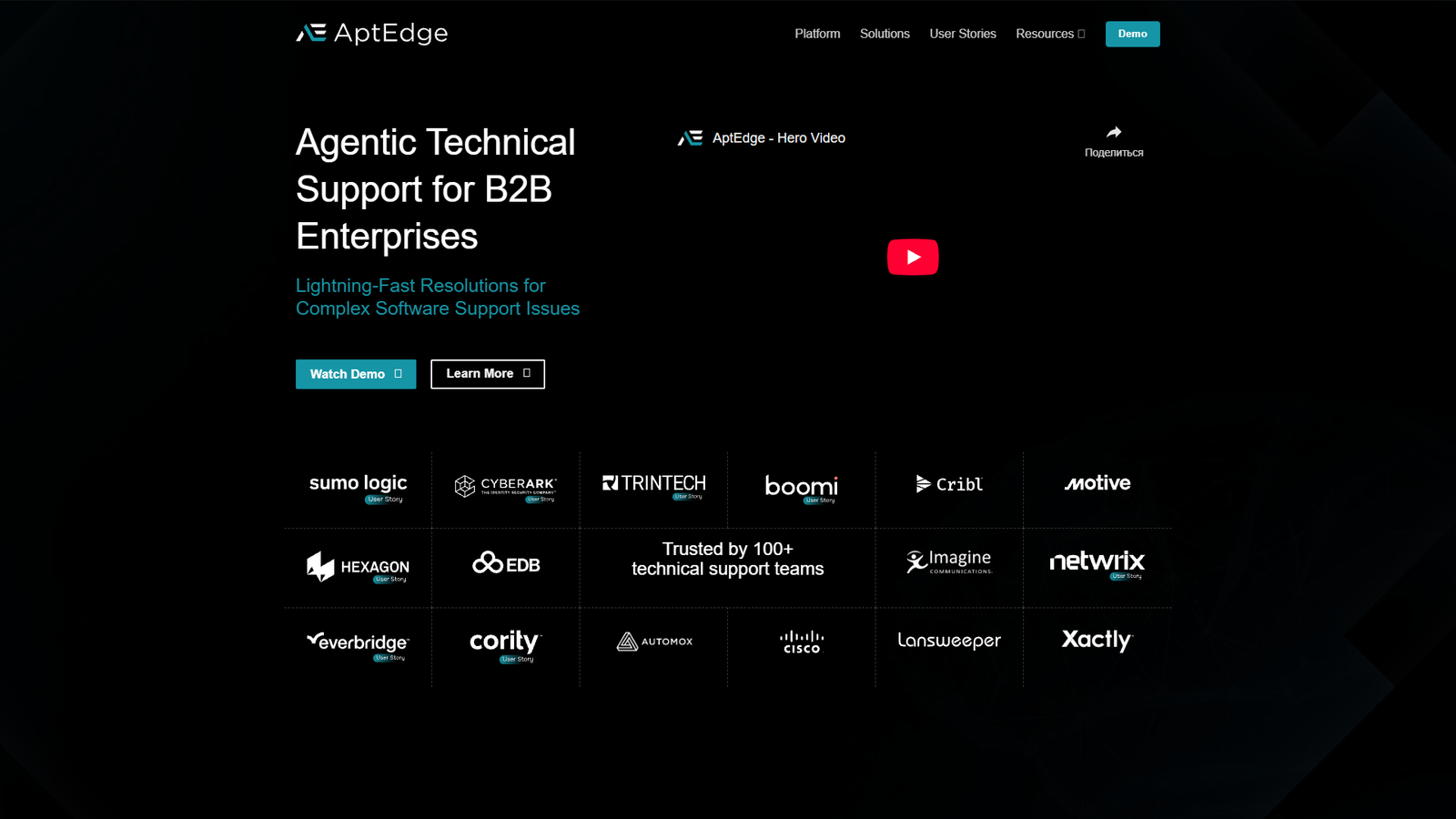Open the Platform menu item
The image size is (1456, 819).
(817, 34)
